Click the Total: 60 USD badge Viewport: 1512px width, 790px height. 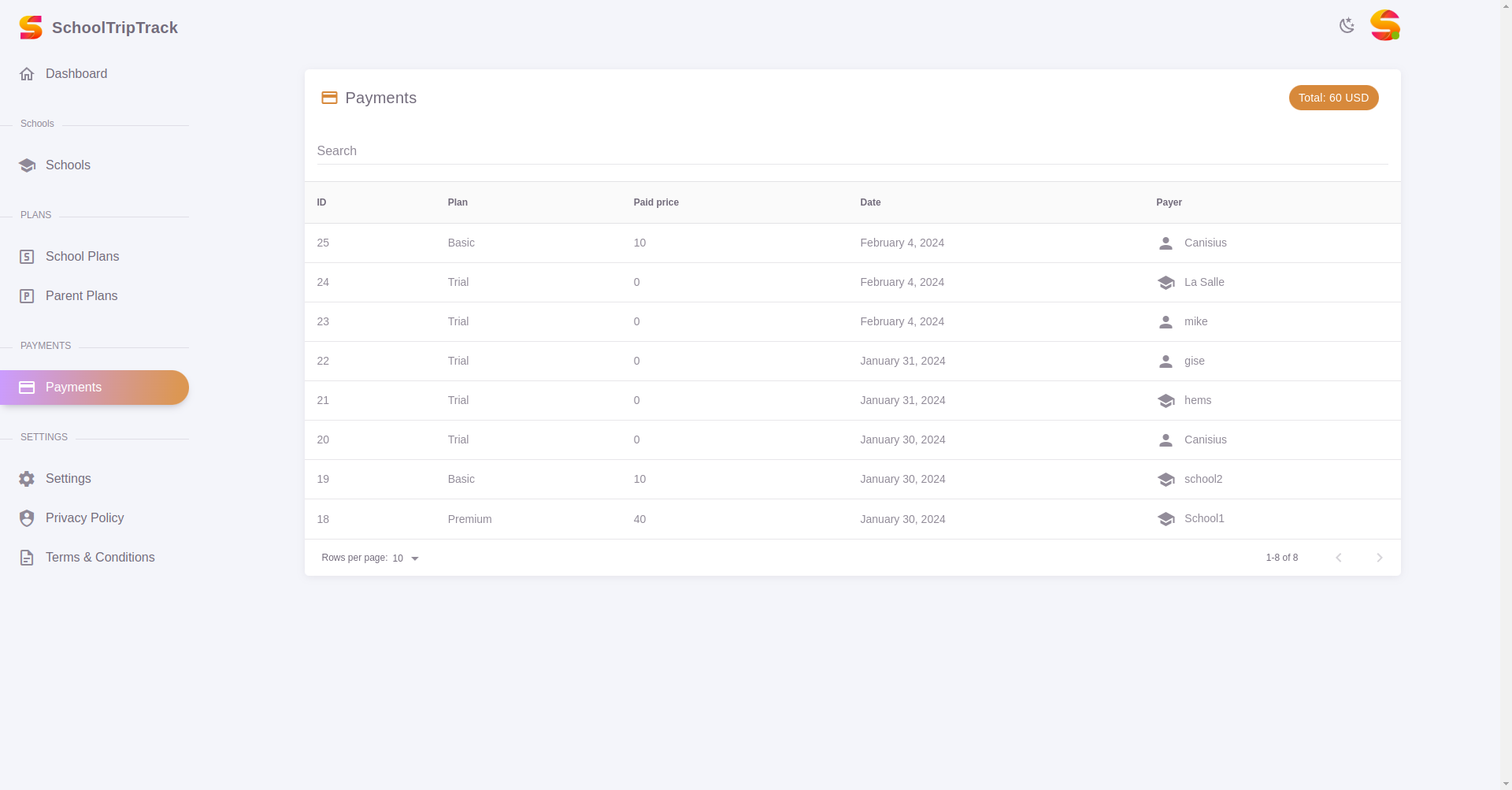(1333, 98)
